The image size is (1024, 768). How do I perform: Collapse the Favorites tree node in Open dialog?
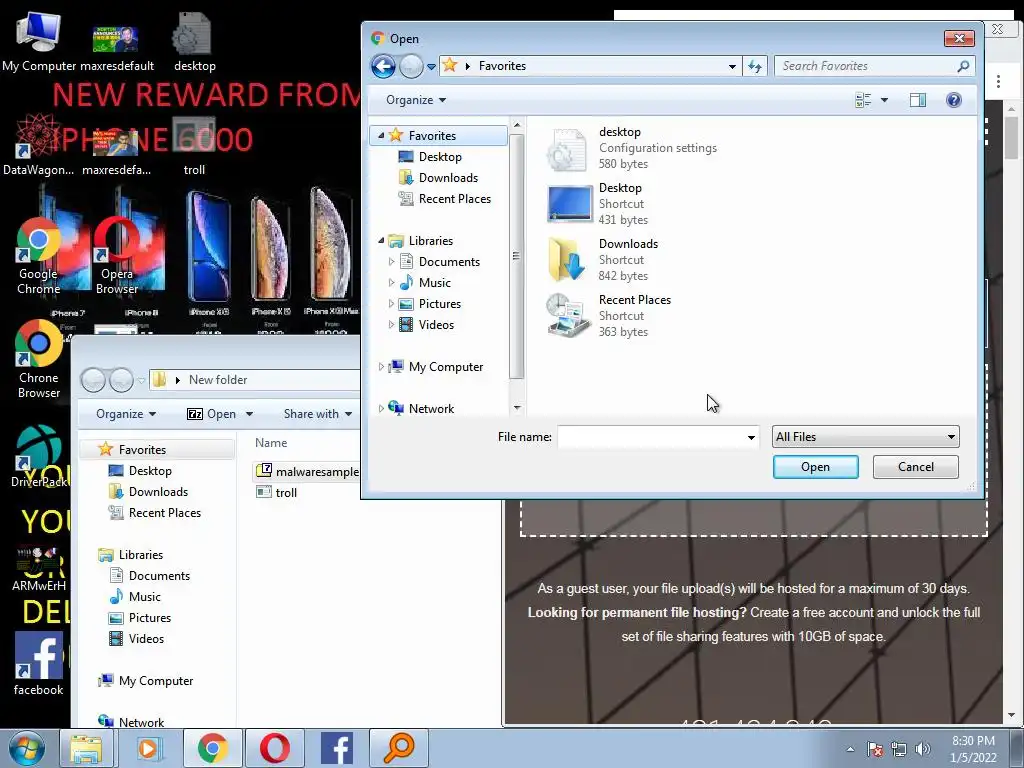381,135
